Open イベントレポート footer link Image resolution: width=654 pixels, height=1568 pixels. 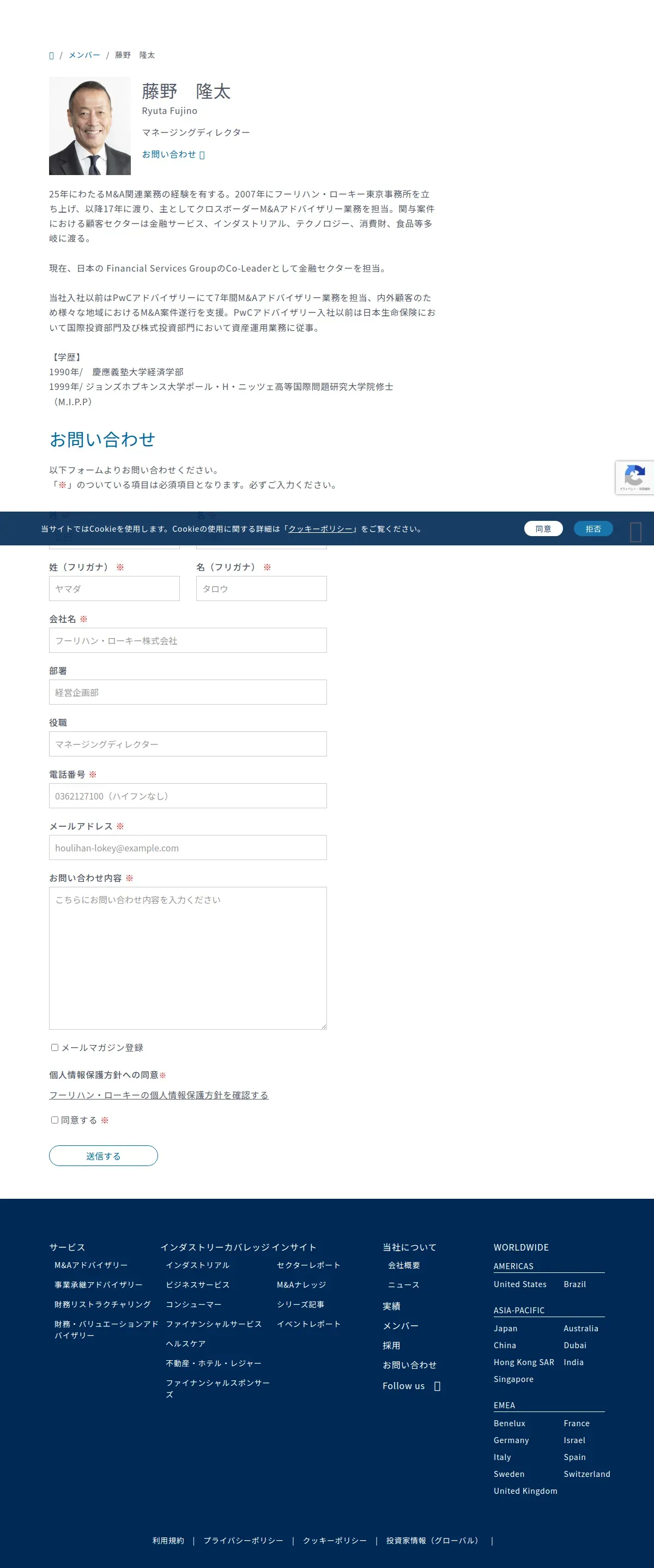coord(308,1324)
